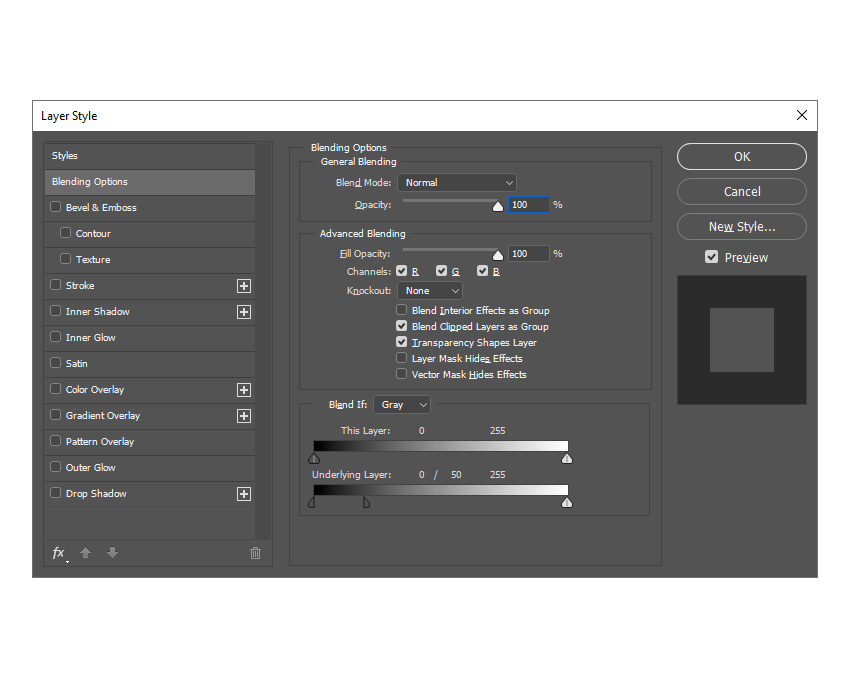Screen dimensions: 850x678
Task: Open the Blend If channel dropdown
Action: coord(401,404)
